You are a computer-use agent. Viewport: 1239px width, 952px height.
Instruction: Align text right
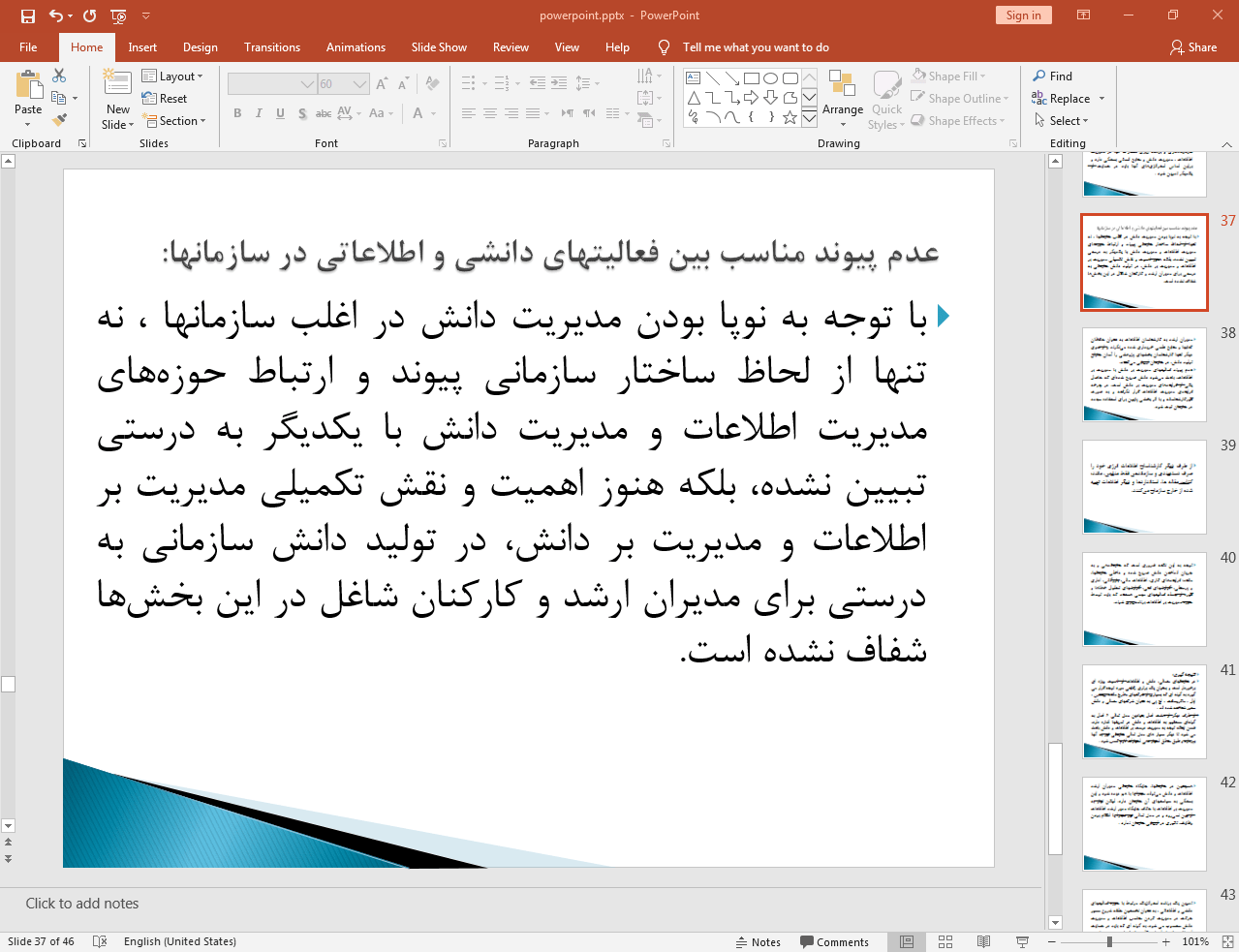click(x=511, y=113)
